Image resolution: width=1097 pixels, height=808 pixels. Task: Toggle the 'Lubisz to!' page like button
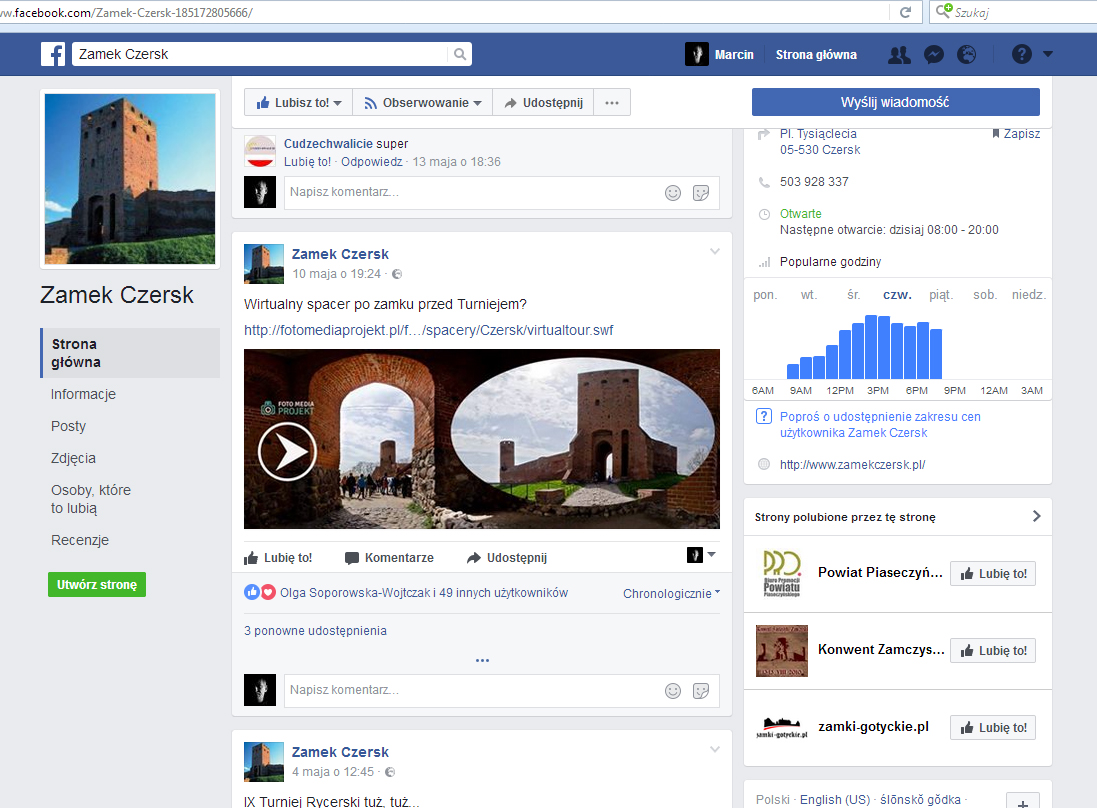pyautogui.click(x=298, y=102)
